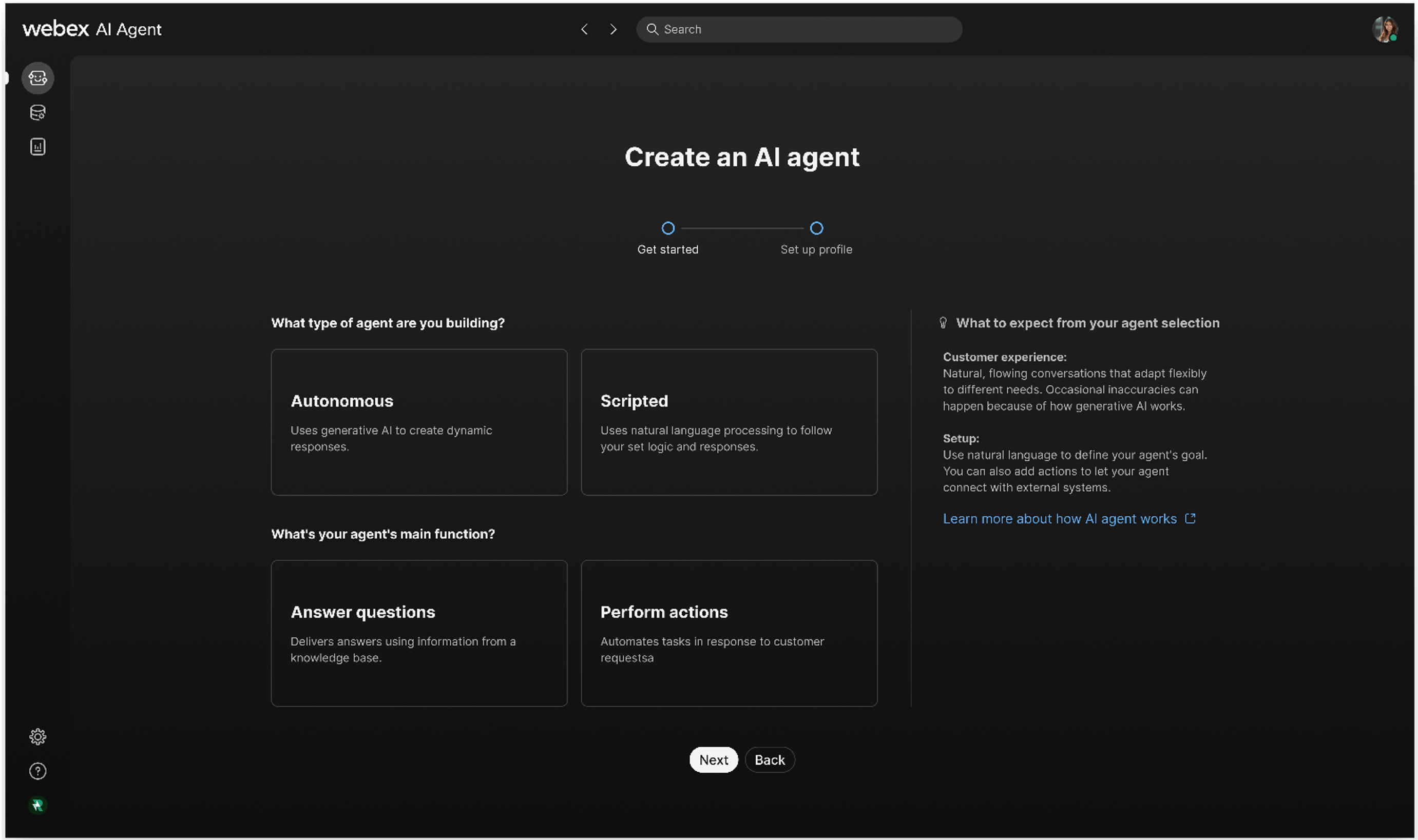The image size is (1418, 840).
Task: Open the knowledge base management icon
Action: coord(37,112)
